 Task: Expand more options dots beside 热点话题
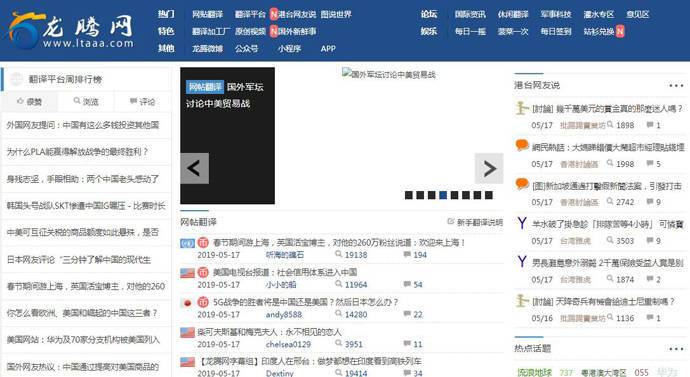[x=676, y=349]
